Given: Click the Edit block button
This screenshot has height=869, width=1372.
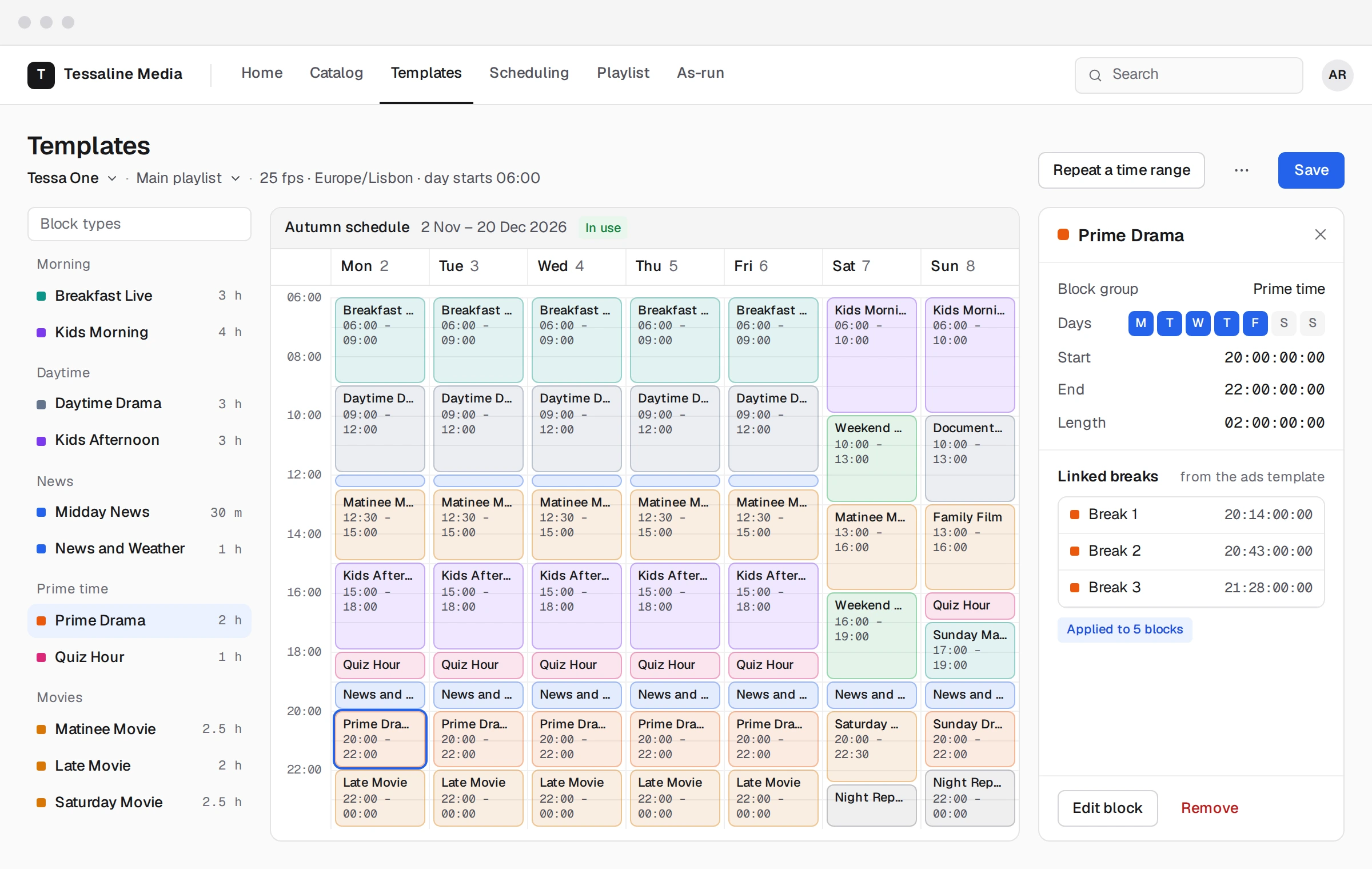Looking at the screenshot, I should [1107, 808].
